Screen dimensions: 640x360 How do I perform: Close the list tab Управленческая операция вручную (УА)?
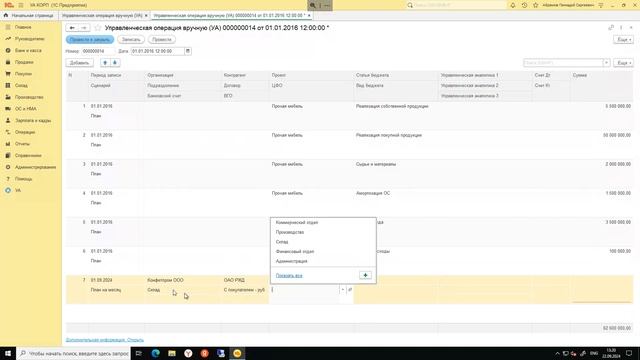click(146, 16)
